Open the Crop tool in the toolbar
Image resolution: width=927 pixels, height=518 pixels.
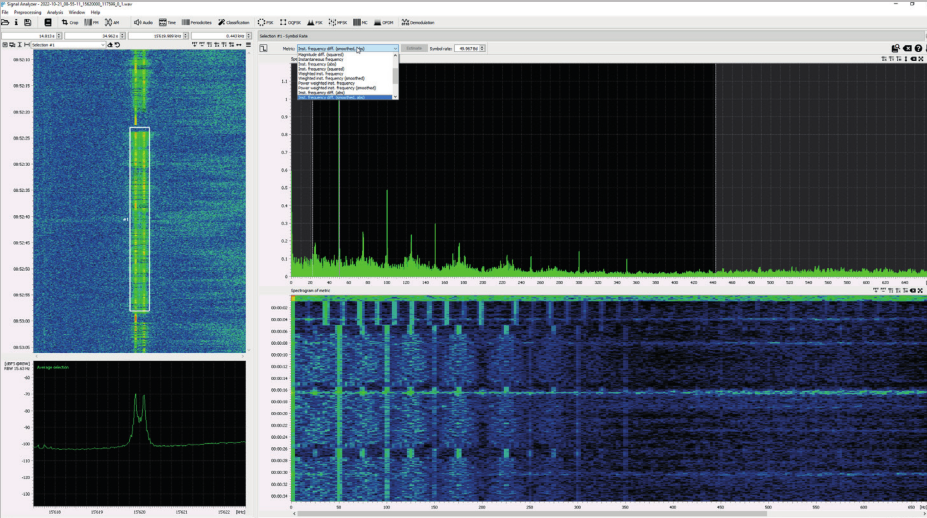pyautogui.click(x=70, y=22)
